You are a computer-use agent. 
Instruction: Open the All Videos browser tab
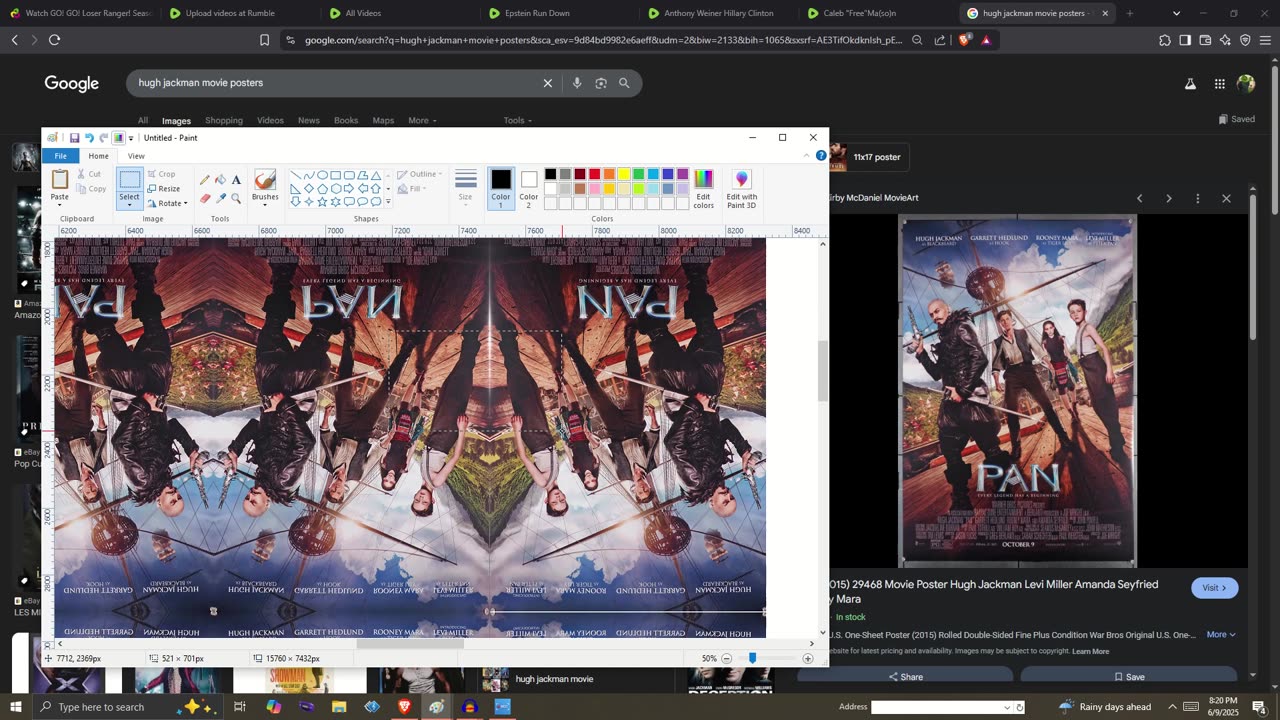[363, 13]
